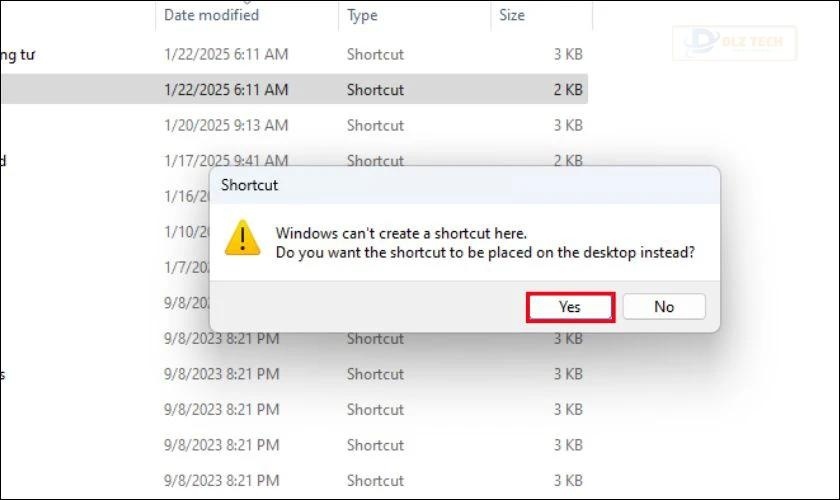Confirm with the Yes button
The height and width of the screenshot is (500, 840).
(x=571, y=307)
